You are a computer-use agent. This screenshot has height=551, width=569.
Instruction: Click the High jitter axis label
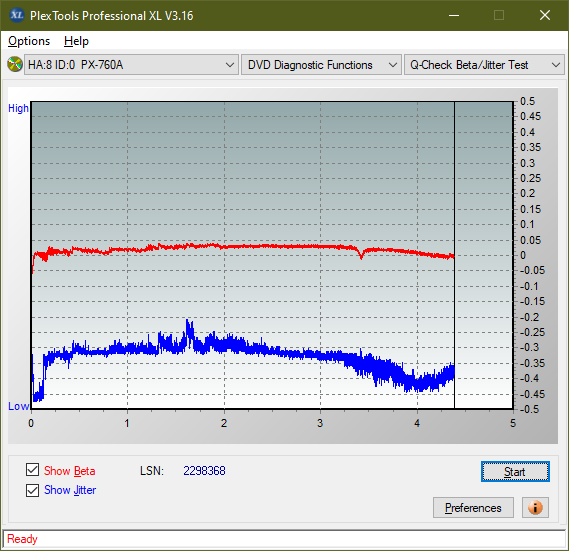[x=18, y=108]
